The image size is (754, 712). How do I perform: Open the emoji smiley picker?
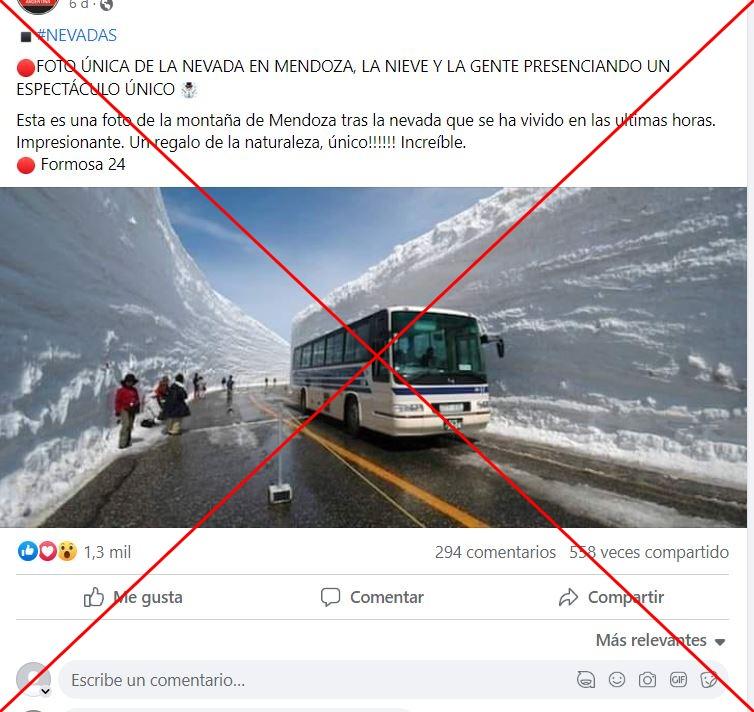click(x=616, y=680)
